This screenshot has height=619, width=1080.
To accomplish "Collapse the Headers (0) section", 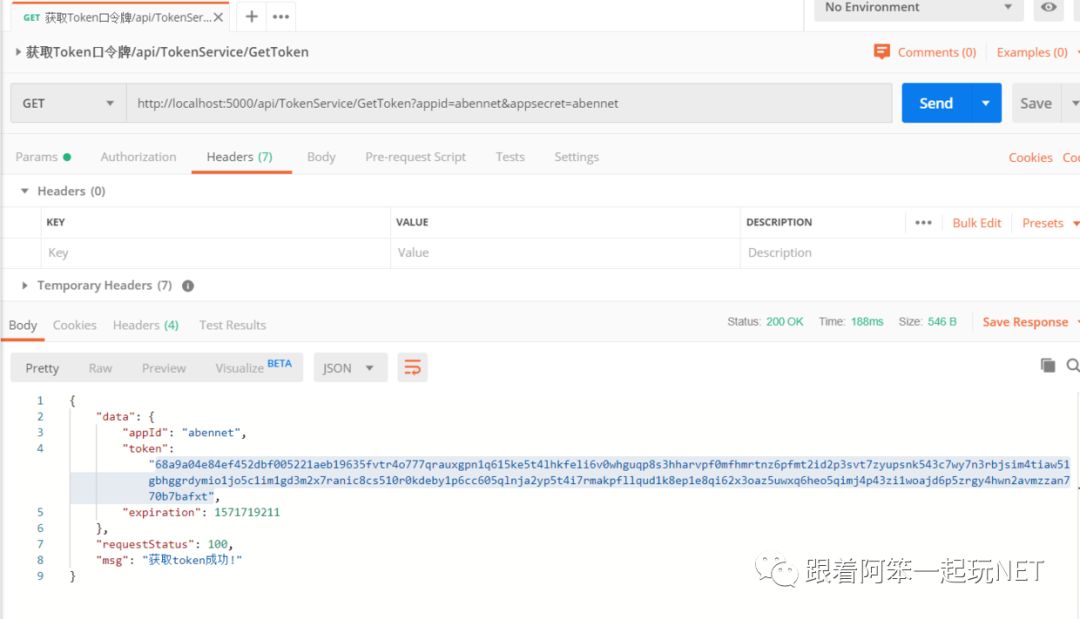I will pyautogui.click(x=25, y=191).
